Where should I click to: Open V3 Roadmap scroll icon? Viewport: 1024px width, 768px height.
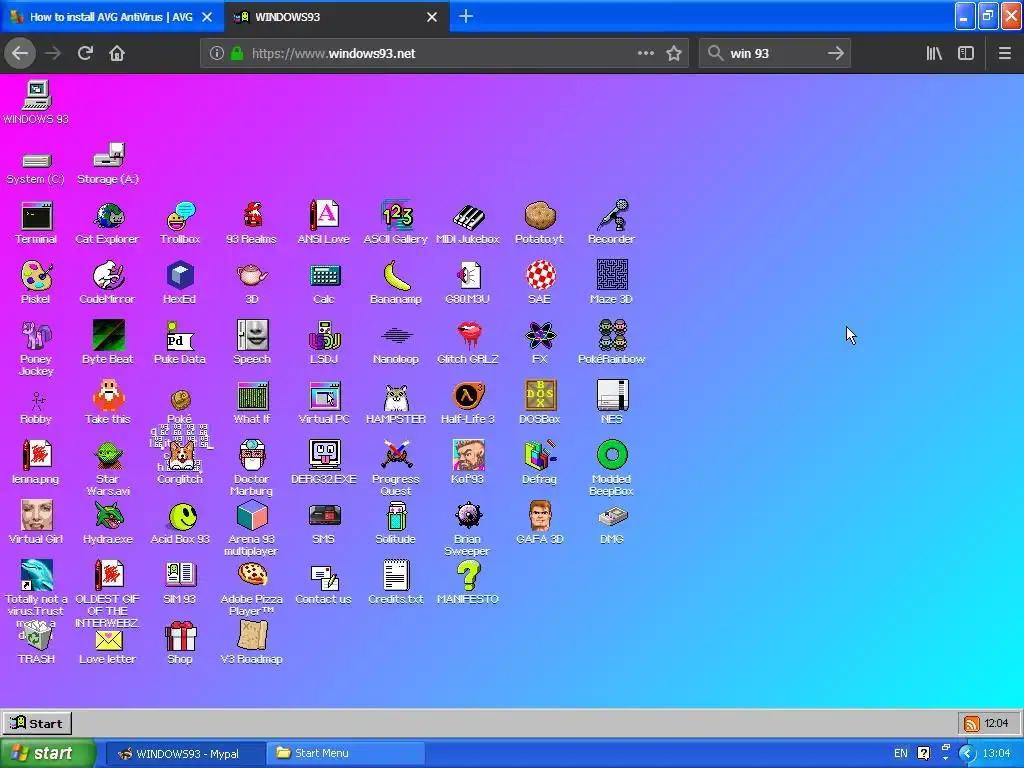pyautogui.click(x=252, y=643)
